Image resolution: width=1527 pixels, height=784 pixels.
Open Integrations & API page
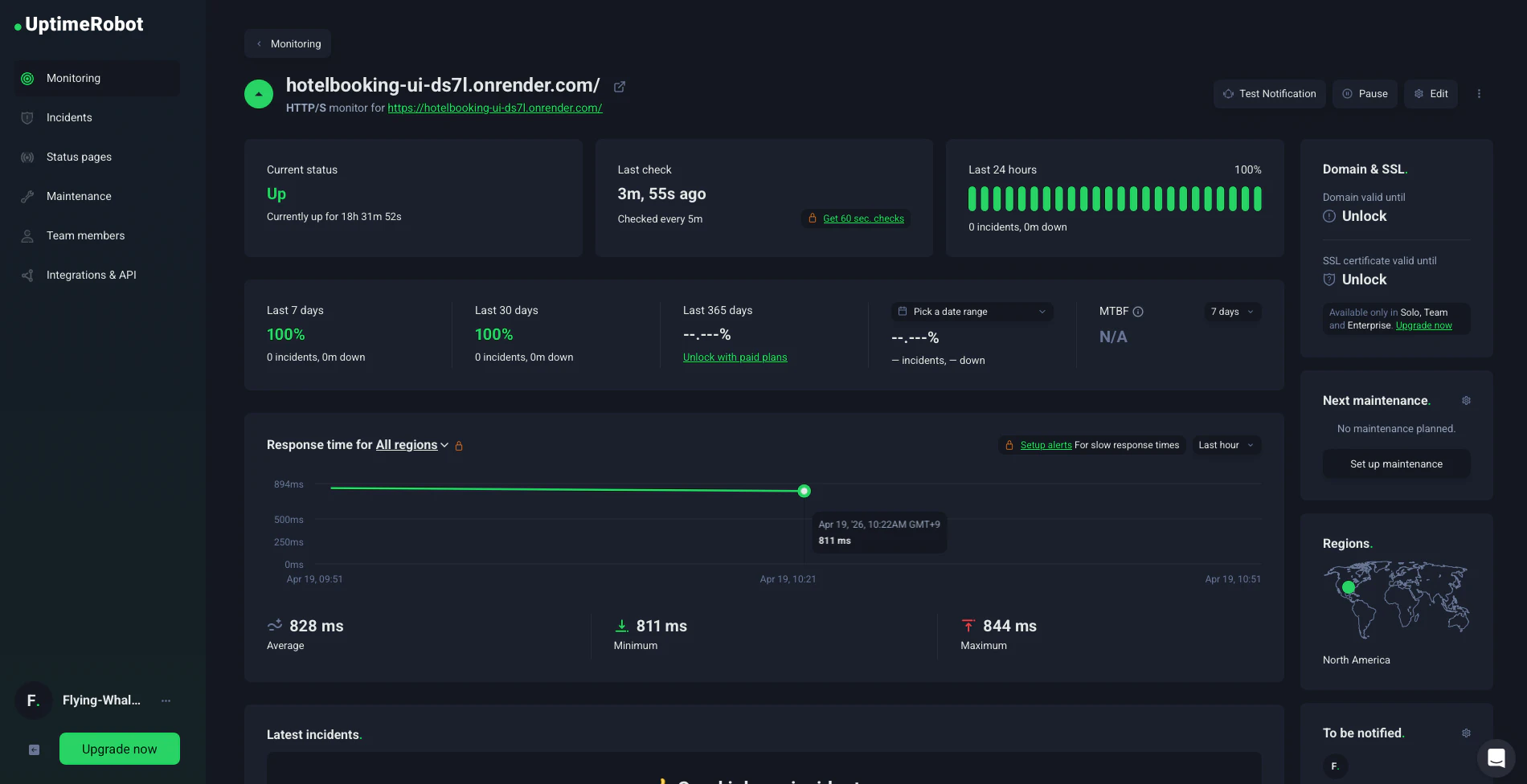pos(97,275)
